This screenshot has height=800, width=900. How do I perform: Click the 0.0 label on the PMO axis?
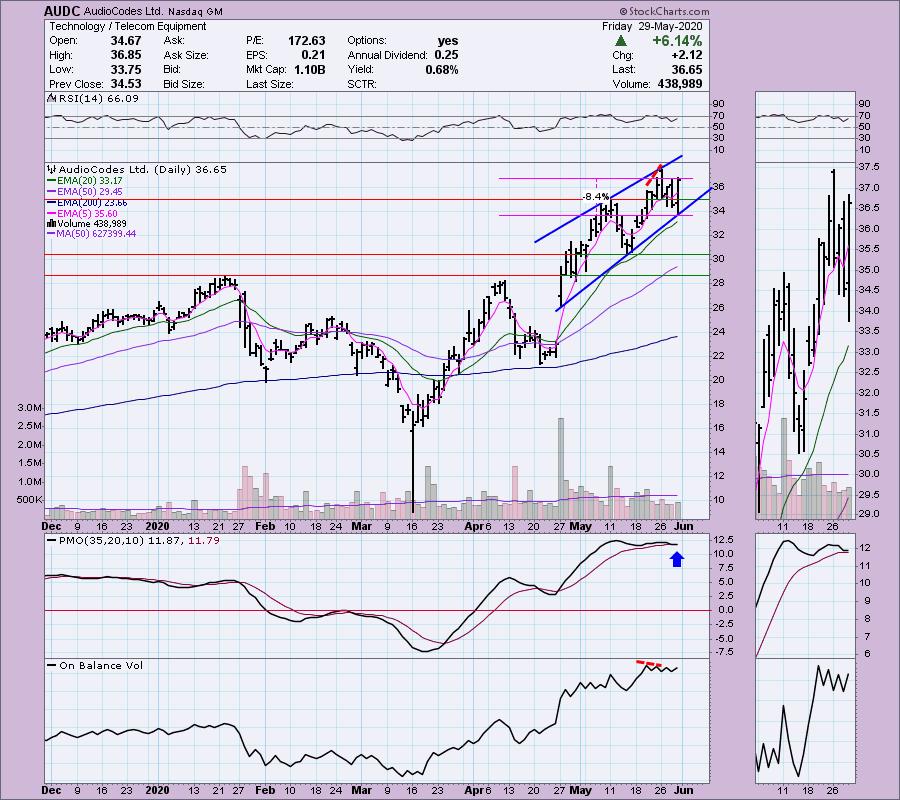[x=726, y=610]
